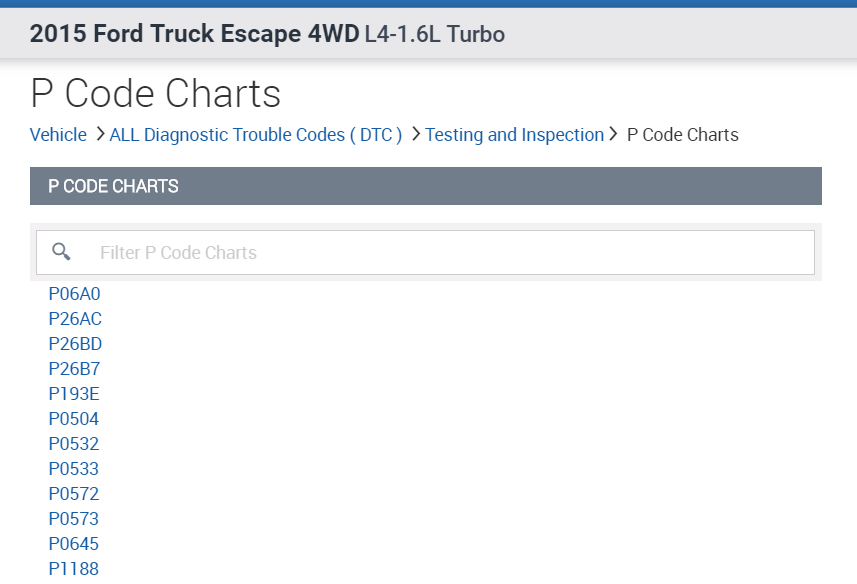Focus the Filter P Code Charts field
The height and width of the screenshot is (584, 857).
tap(450, 253)
